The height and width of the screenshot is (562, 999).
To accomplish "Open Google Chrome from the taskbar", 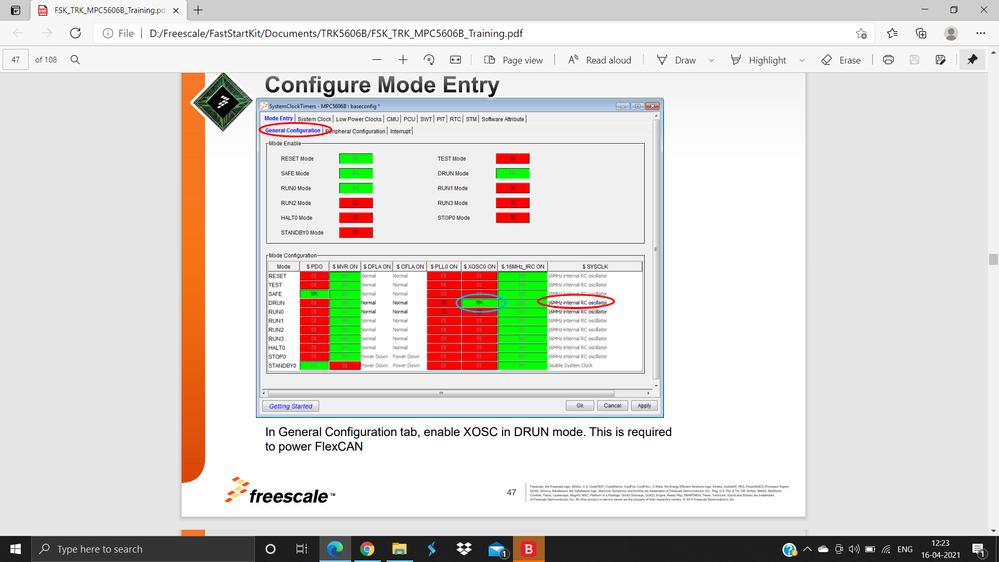I will tap(367, 549).
